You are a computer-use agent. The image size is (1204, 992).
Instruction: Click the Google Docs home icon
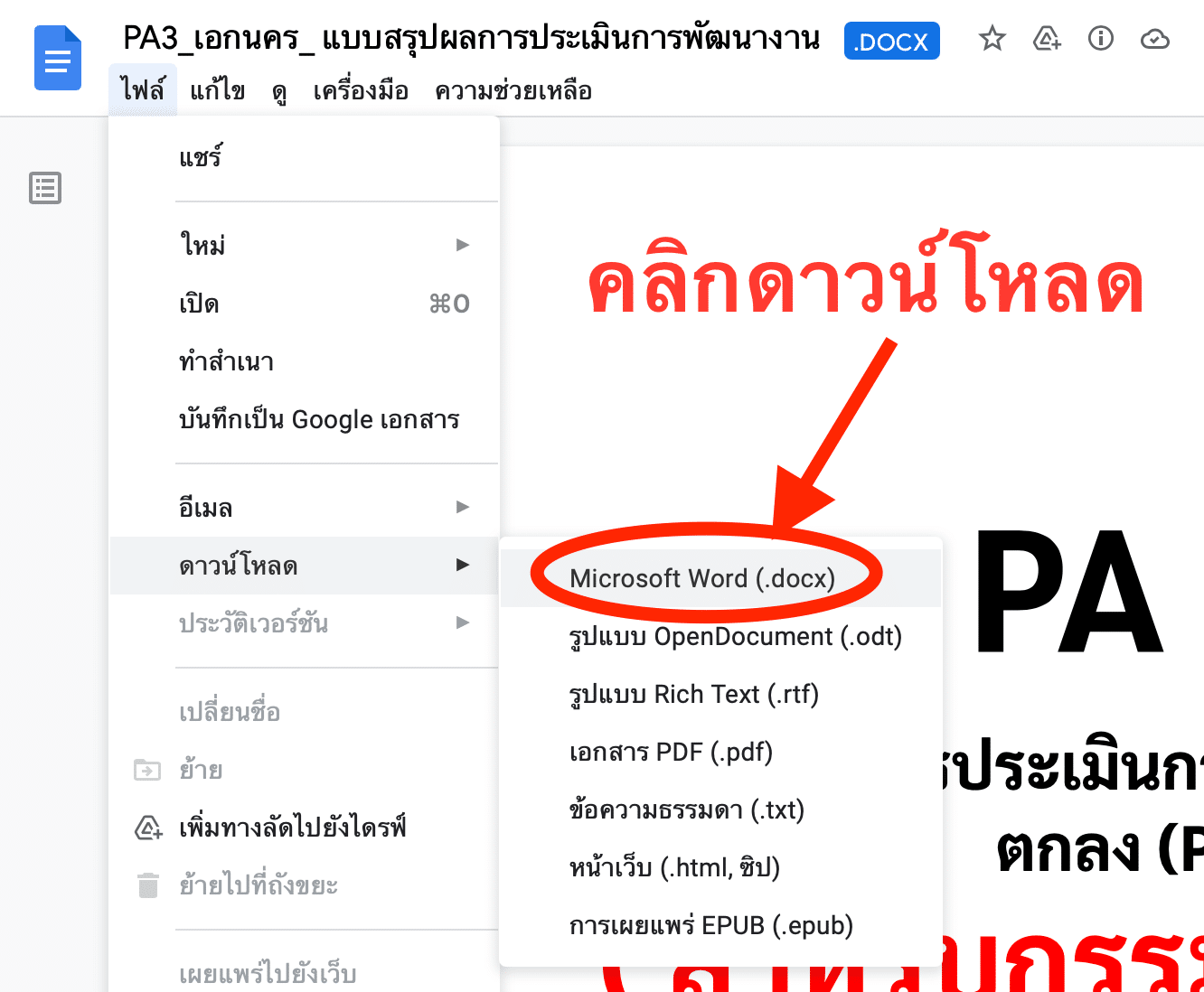58,59
